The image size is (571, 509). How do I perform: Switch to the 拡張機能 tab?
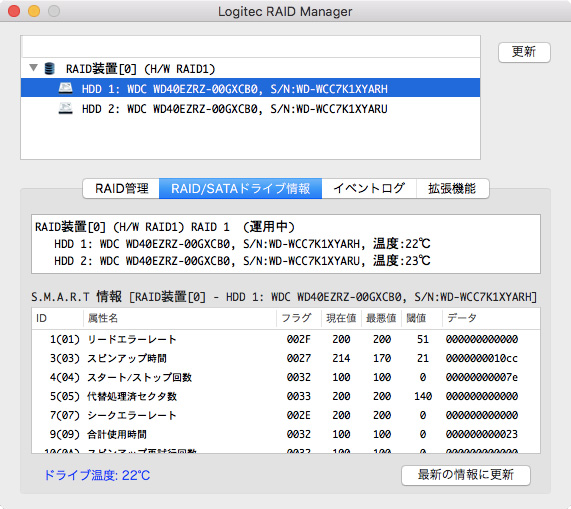click(452, 188)
